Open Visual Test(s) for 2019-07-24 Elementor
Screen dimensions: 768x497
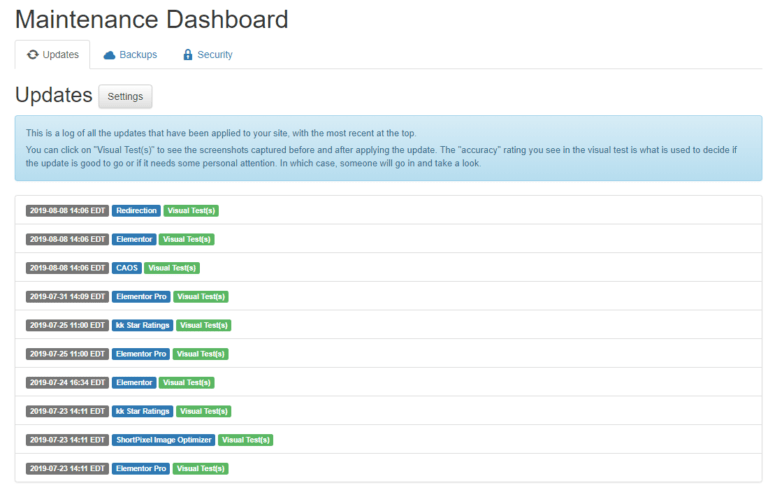click(x=187, y=382)
